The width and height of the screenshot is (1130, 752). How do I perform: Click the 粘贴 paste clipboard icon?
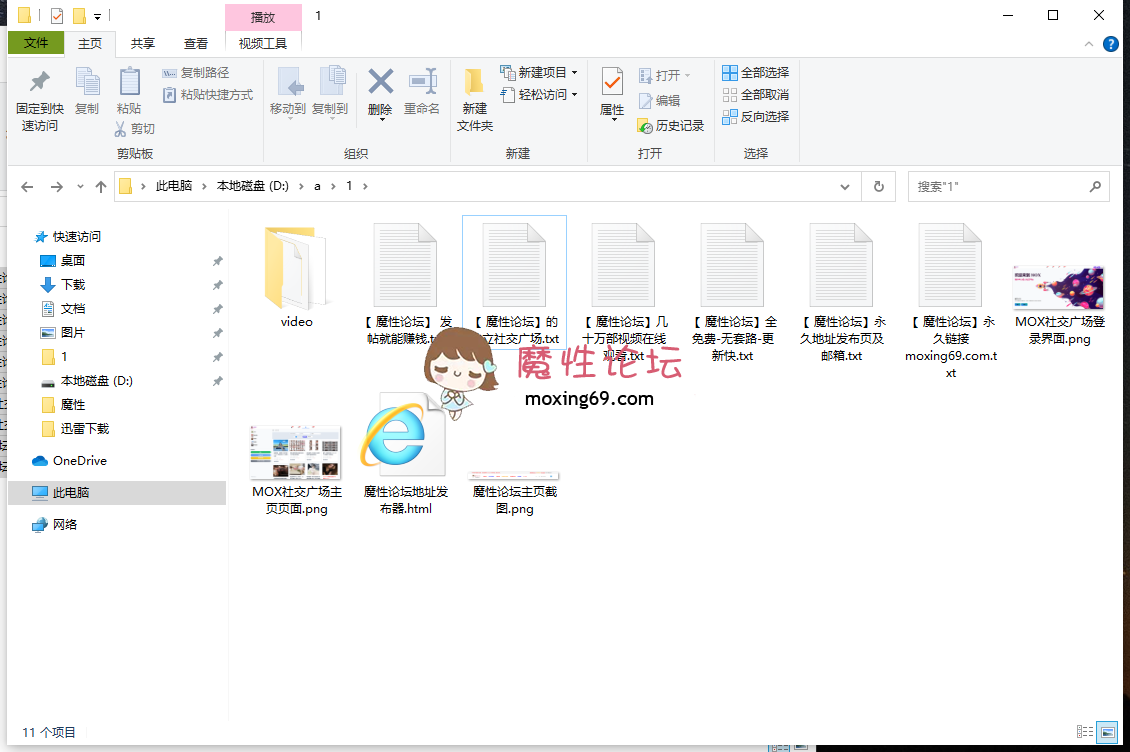coord(129,81)
